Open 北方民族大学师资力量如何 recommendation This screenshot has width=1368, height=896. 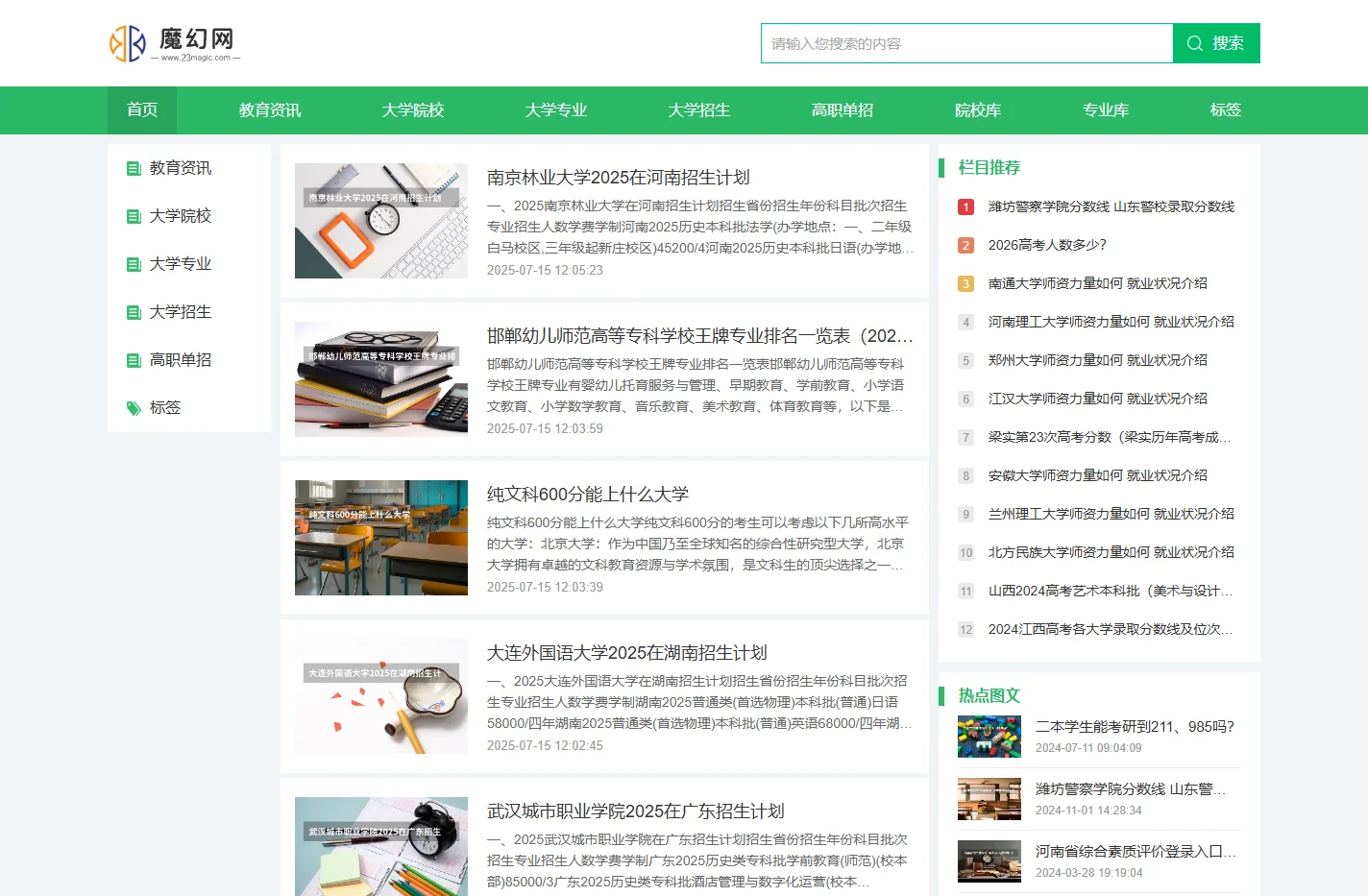[x=1111, y=552]
